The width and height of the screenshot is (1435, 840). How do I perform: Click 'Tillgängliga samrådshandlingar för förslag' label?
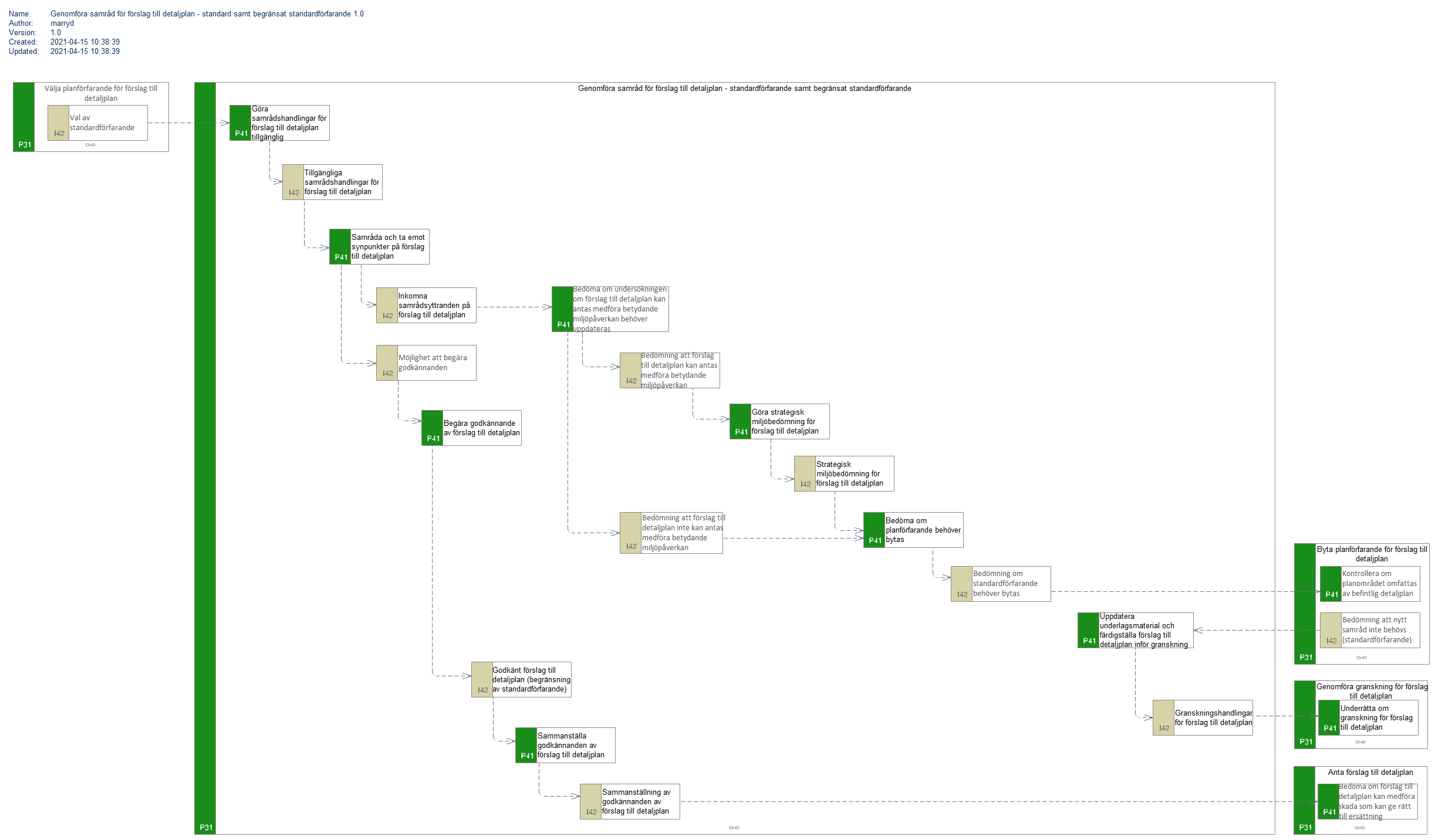click(x=342, y=182)
